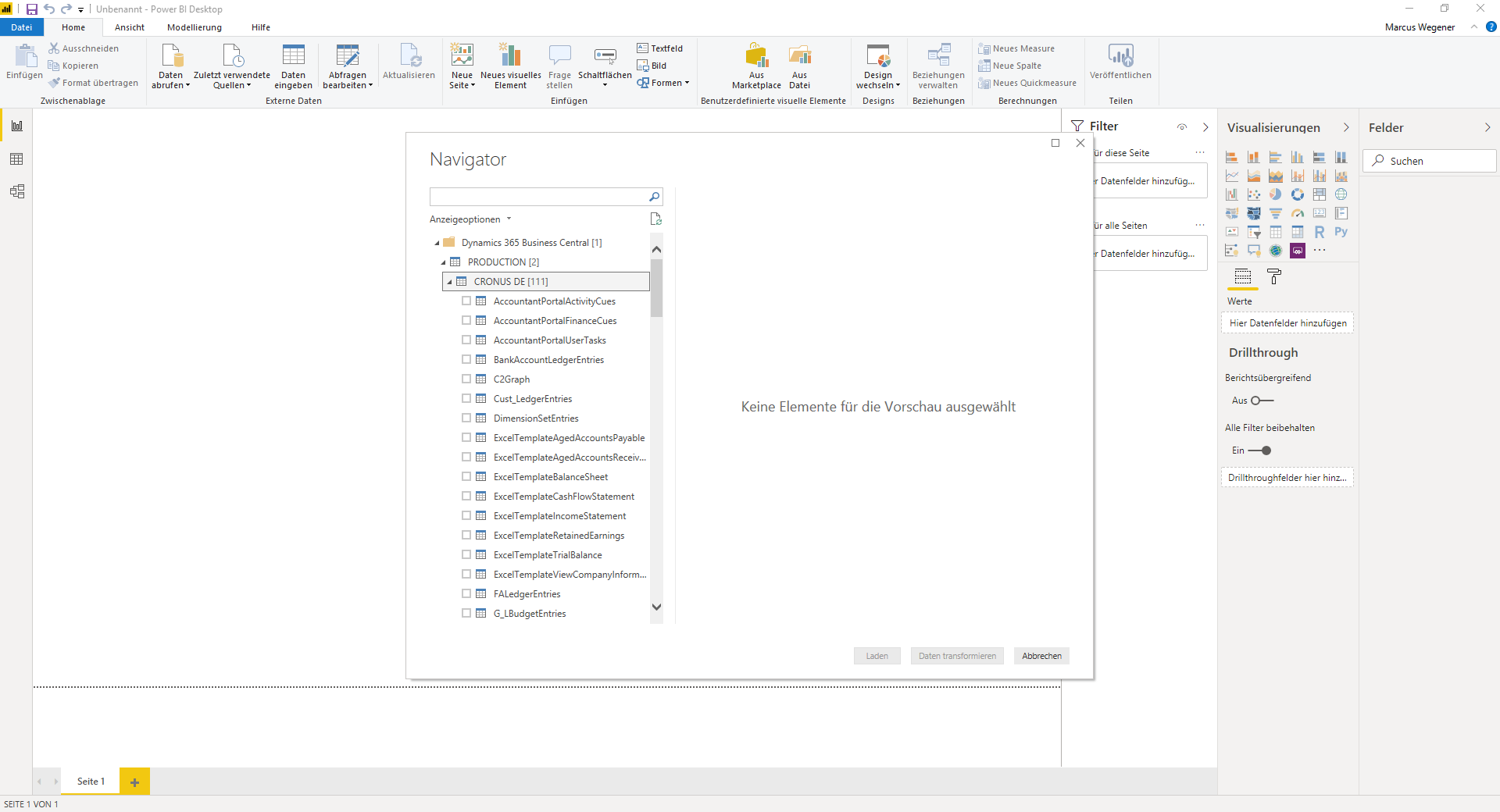Viewport: 1500px width, 812px height.
Task: Select the Q&A visual icon
Action: (x=1254, y=251)
